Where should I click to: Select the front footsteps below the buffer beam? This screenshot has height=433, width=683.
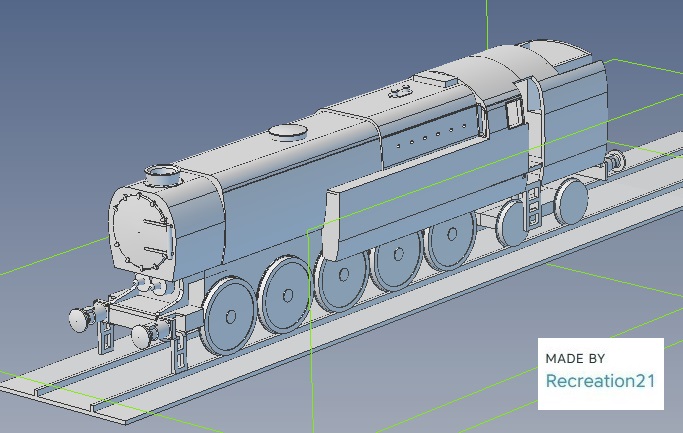click(180, 345)
